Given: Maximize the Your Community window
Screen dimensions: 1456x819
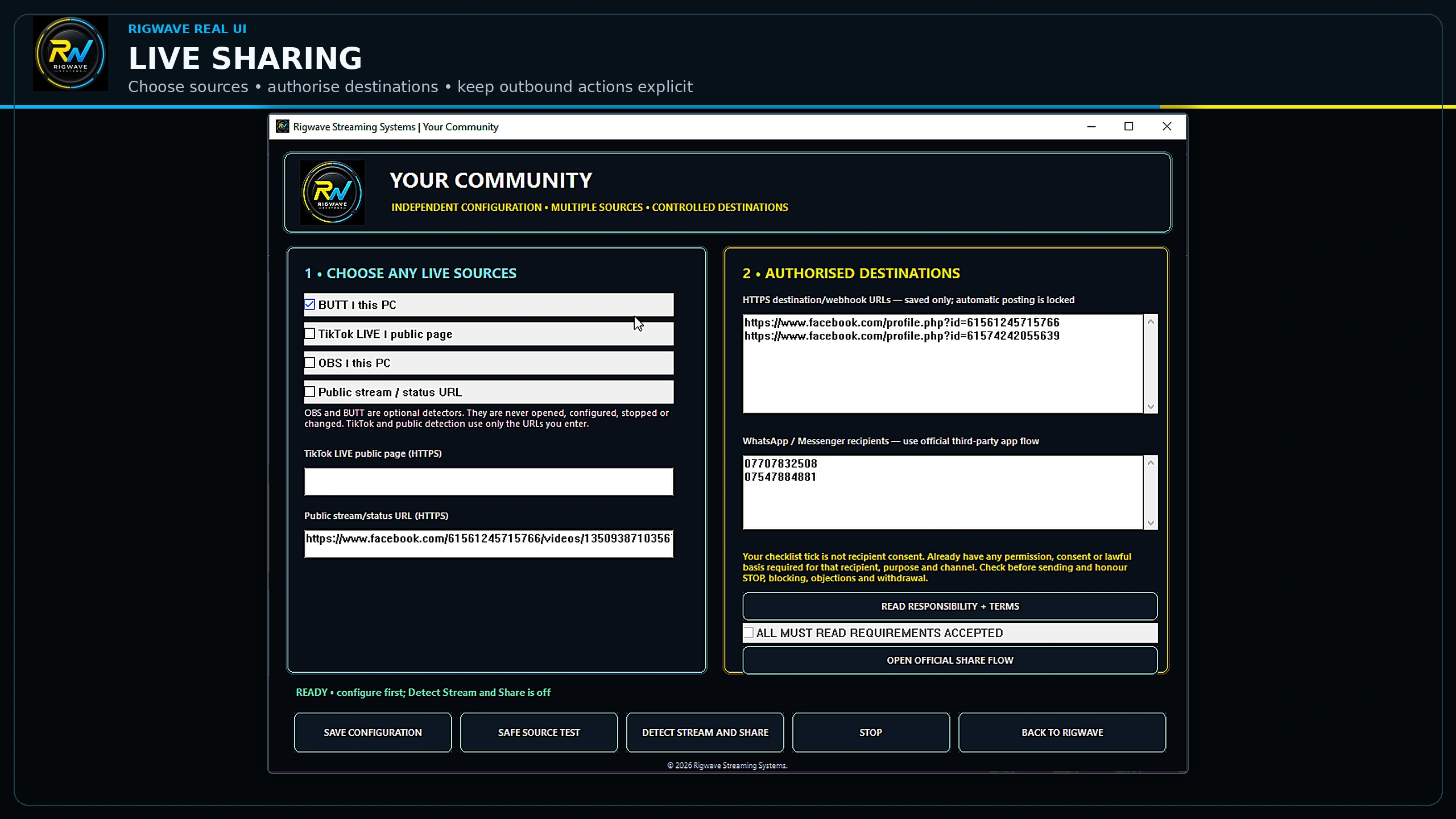Looking at the screenshot, I should tap(1129, 126).
